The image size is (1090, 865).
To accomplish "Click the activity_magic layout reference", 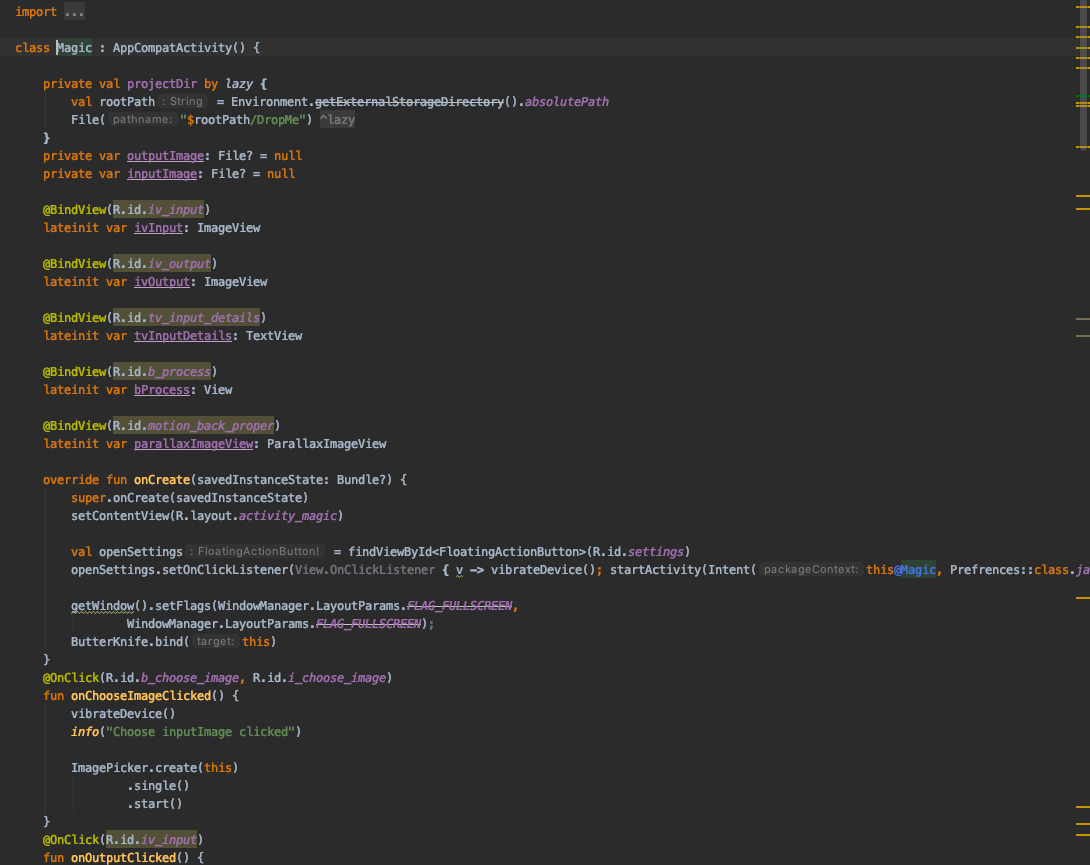I will point(289,516).
